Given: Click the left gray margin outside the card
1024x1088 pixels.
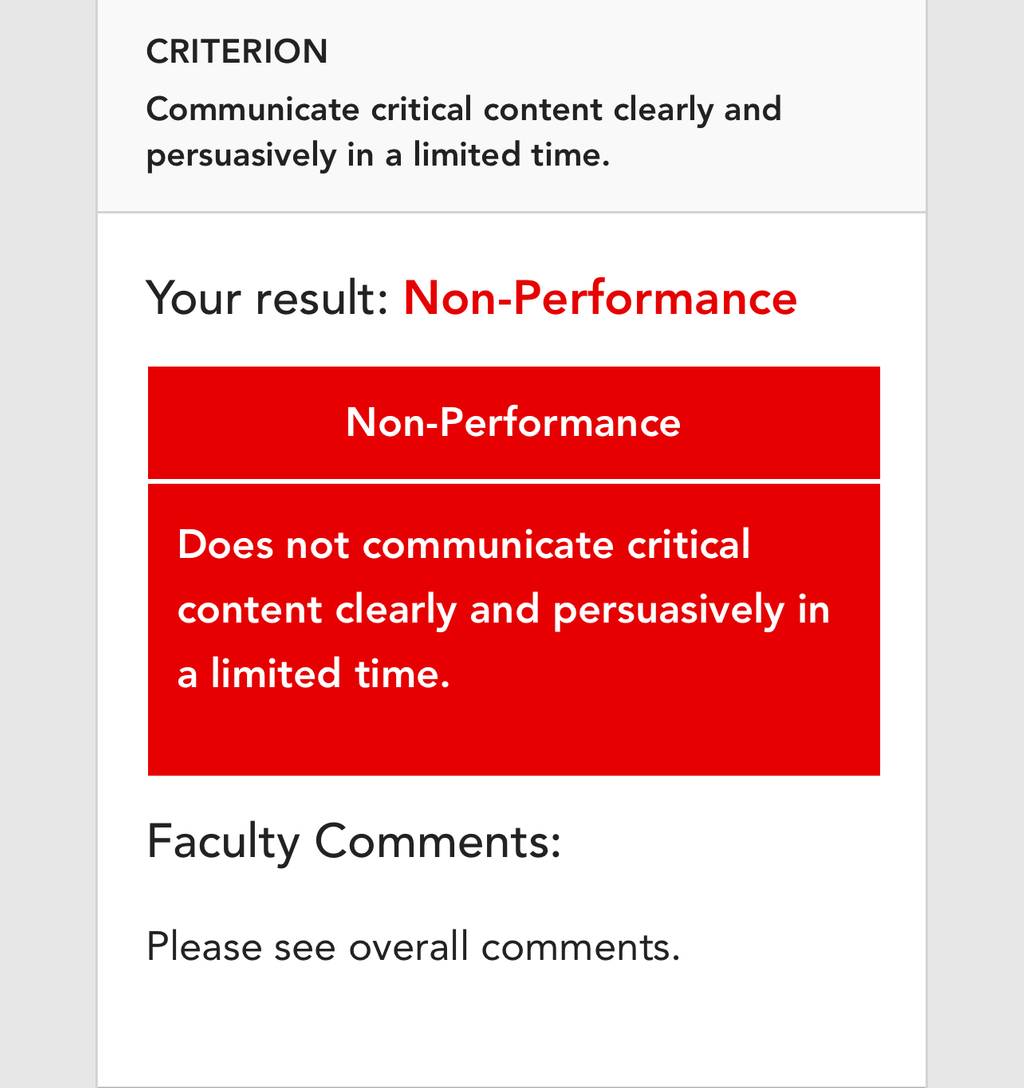Looking at the screenshot, I should 48,544.
